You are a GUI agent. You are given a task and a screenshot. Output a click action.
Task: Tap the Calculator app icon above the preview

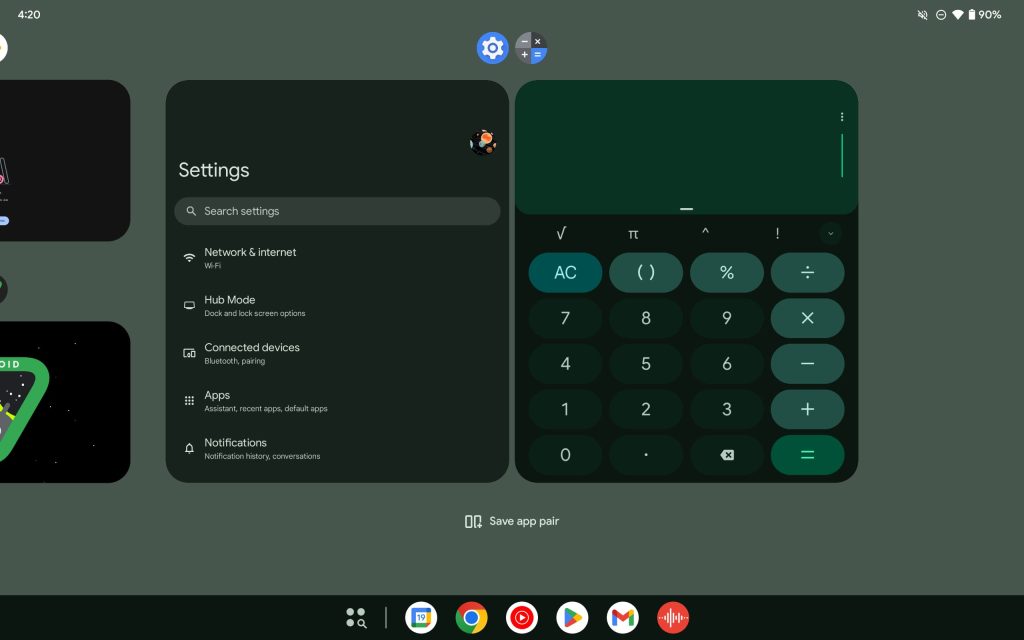(531, 48)
